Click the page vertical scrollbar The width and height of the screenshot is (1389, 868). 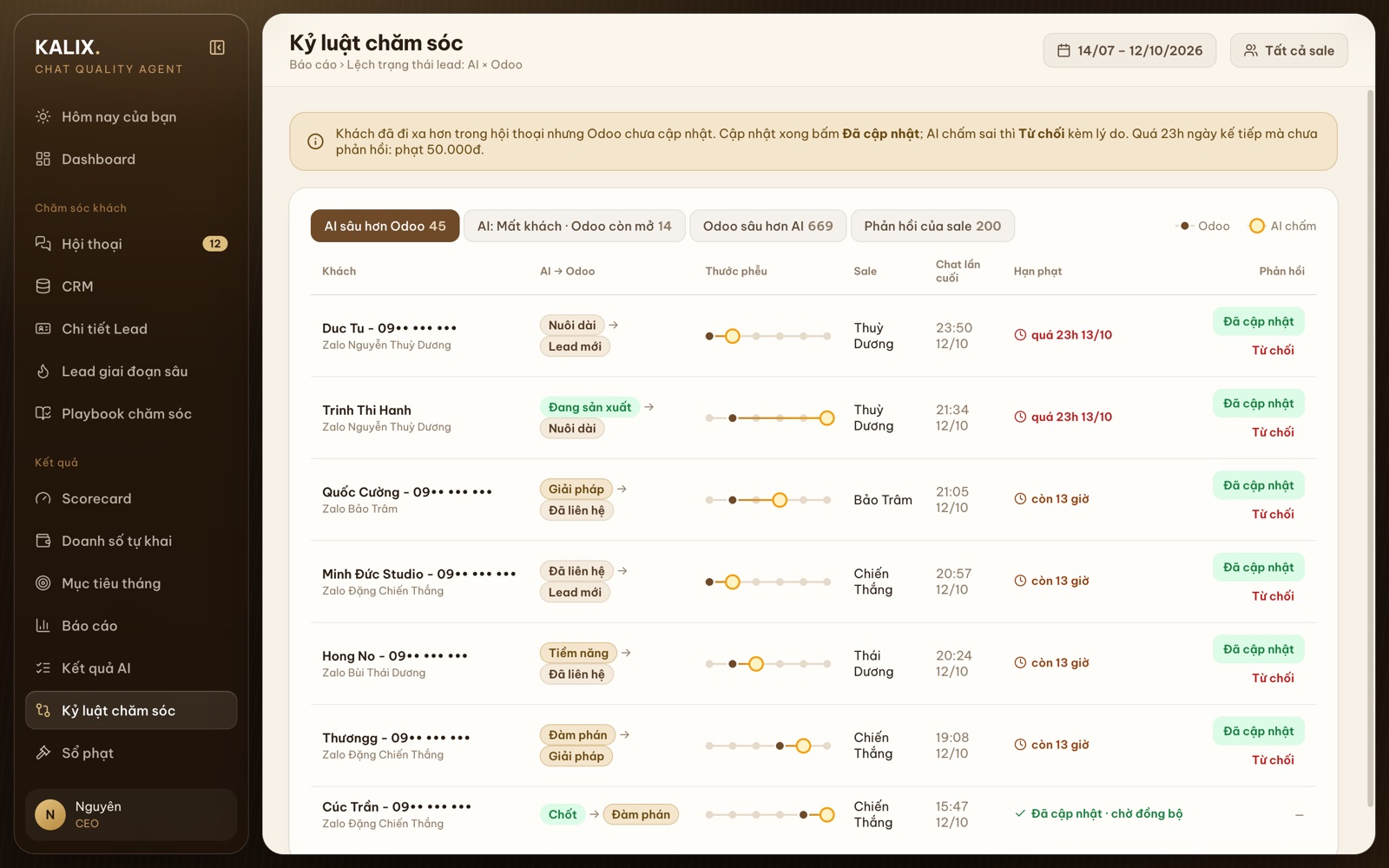(x=1370, y=447)
